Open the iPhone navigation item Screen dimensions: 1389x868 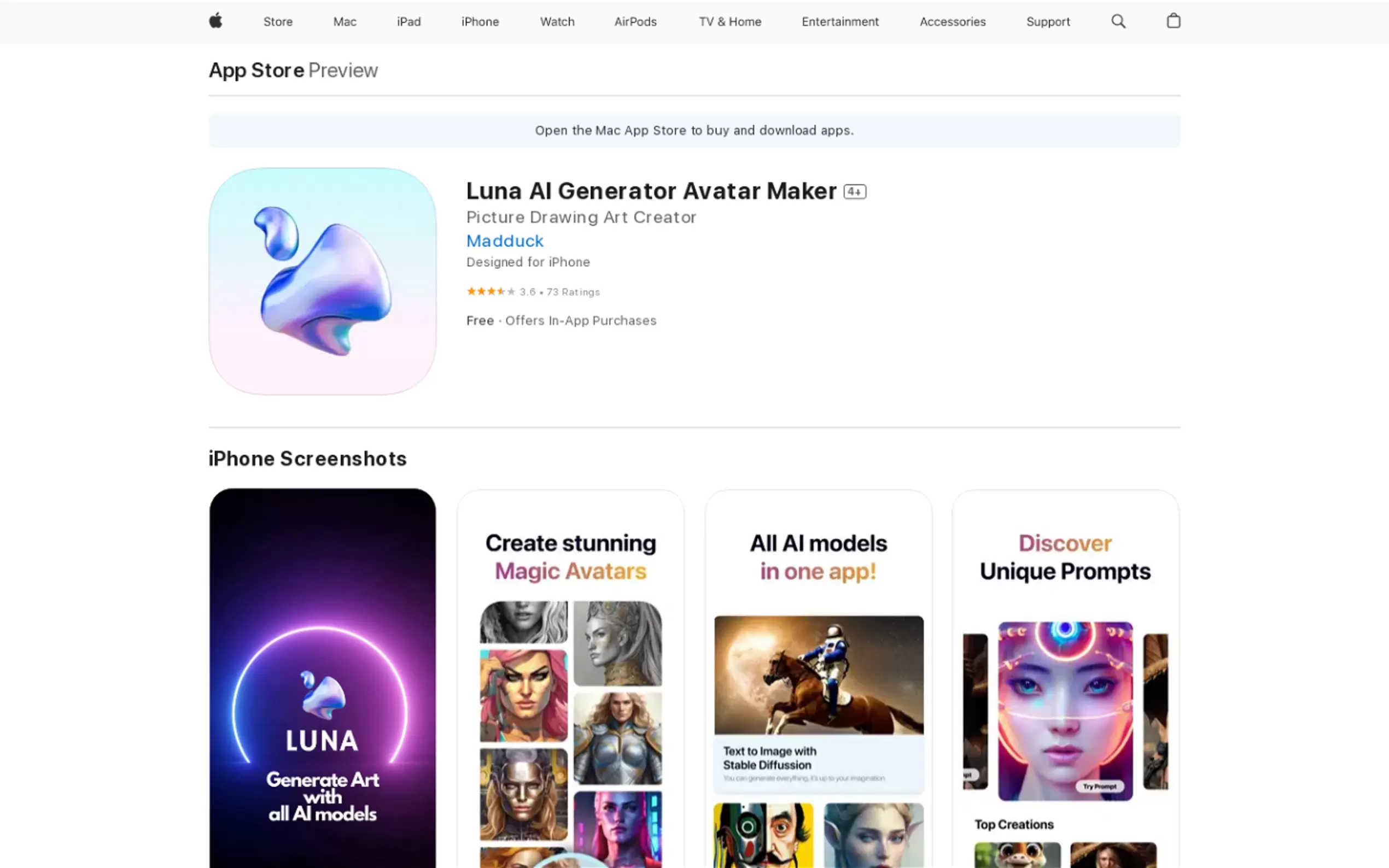pyautogui.click(x=480, y=22)
